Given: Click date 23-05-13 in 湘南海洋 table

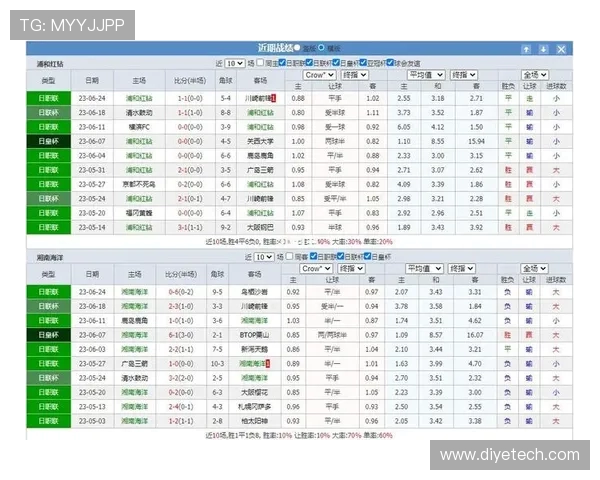Looking at the screenshot, I should click(x=92, y=407).
